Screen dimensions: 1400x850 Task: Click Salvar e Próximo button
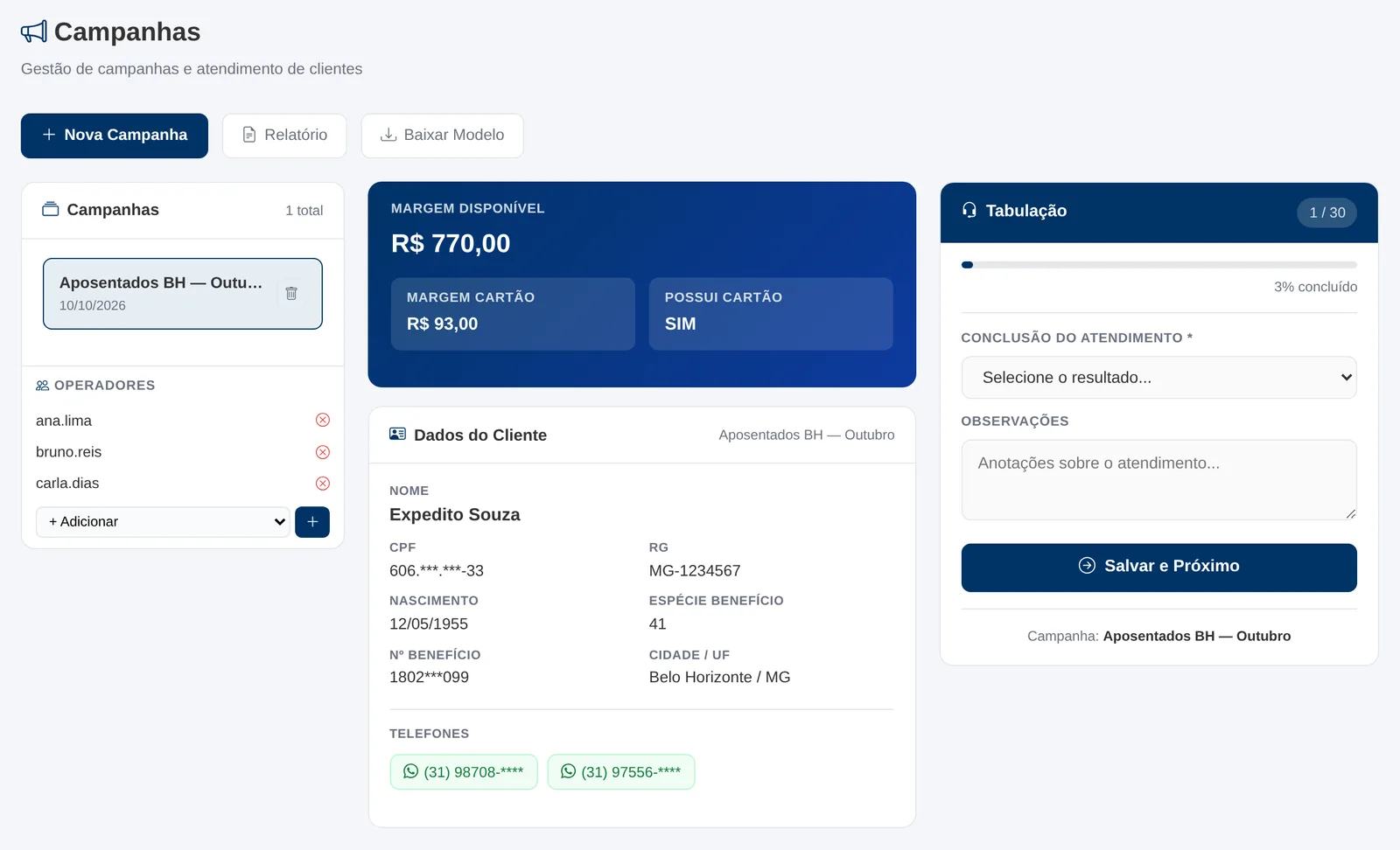(x=1158, y=568)
